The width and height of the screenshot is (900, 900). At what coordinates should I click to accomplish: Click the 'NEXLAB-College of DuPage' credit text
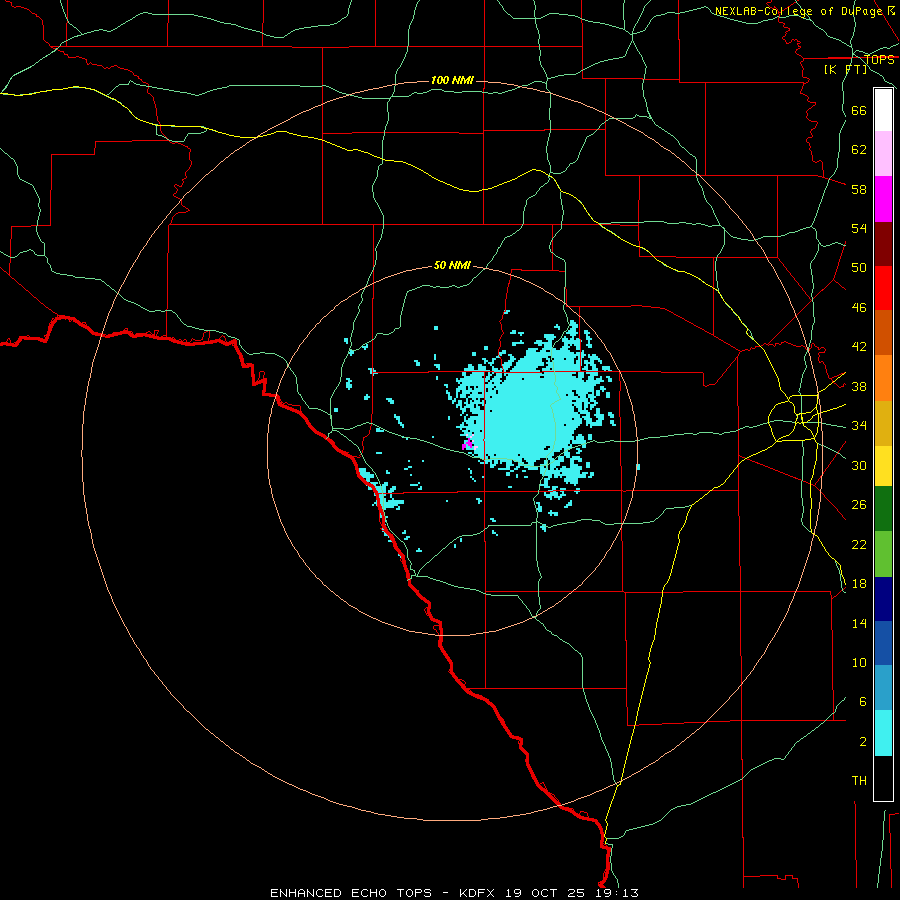798,11
